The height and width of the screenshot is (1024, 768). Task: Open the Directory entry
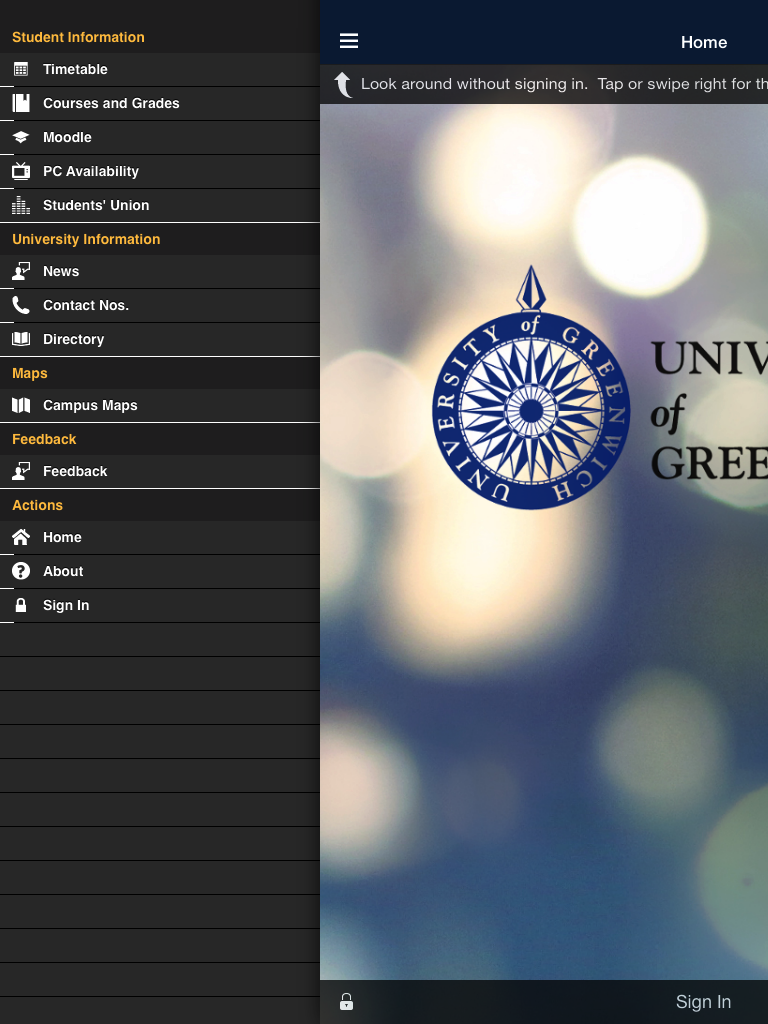(160, 340)
